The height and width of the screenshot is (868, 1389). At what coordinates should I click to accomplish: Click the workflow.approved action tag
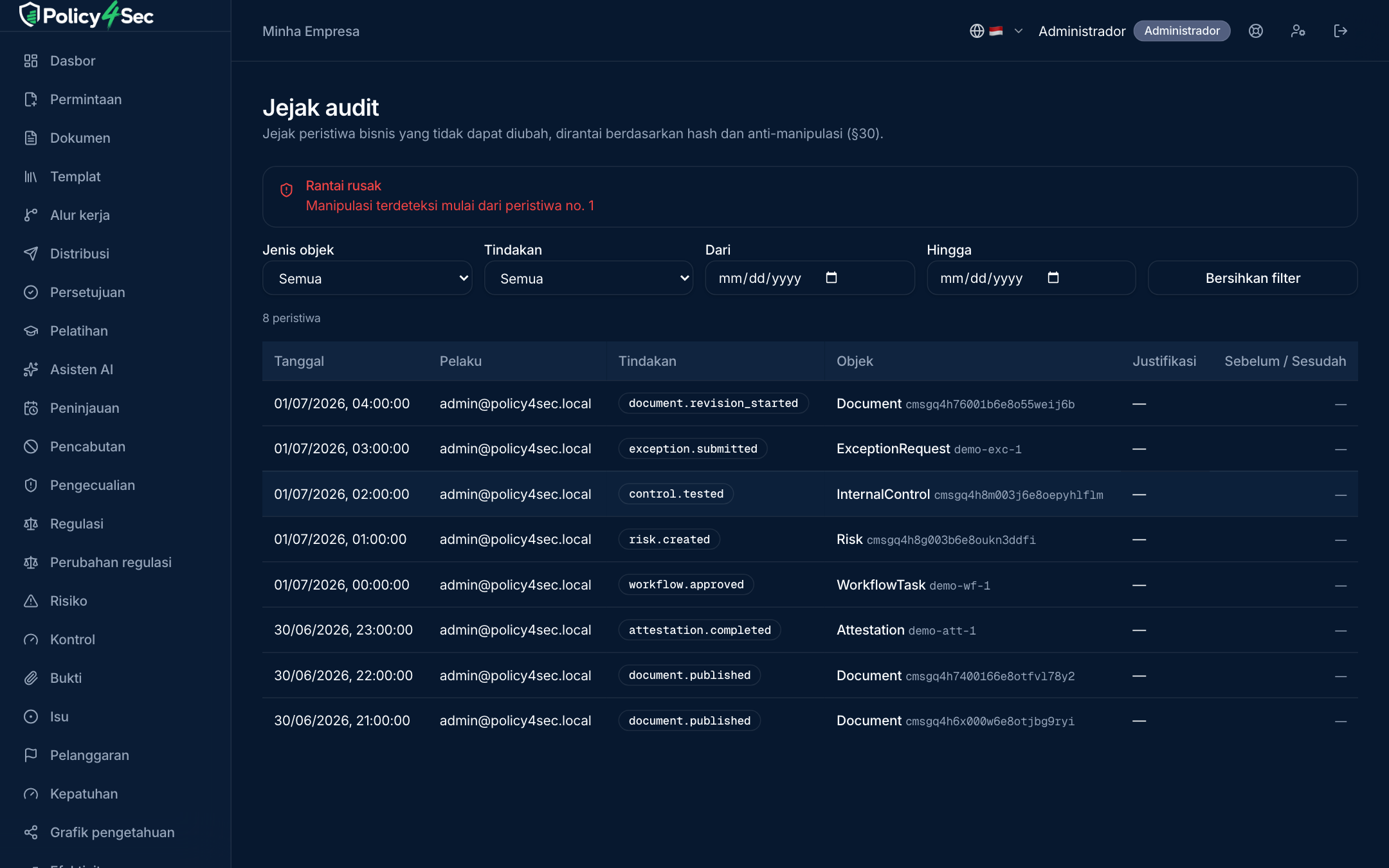[x=686, y=584]
